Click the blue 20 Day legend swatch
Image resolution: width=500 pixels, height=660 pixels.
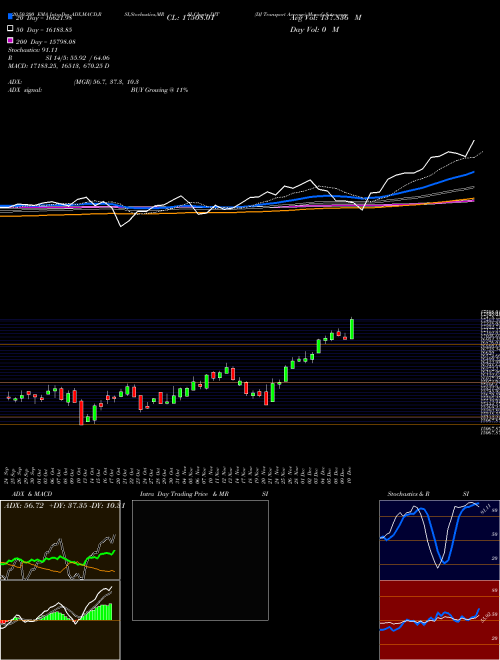(10, 16)
